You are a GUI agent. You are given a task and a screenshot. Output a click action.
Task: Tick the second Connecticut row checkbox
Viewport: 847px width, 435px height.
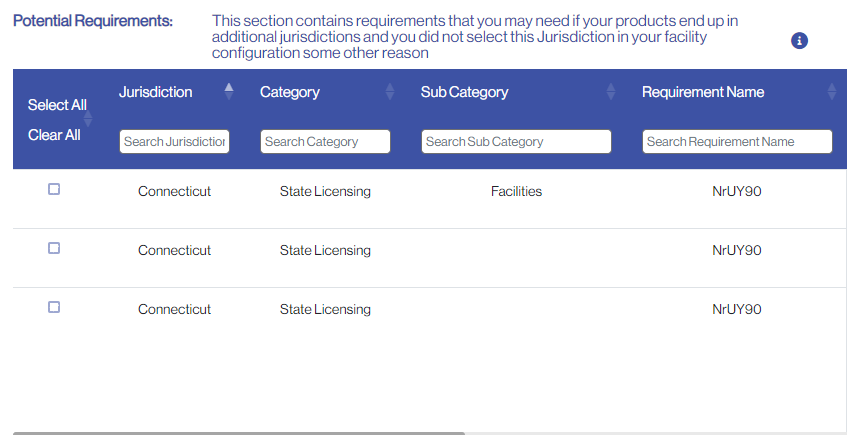pyautogui.click(x=54, y=248)
